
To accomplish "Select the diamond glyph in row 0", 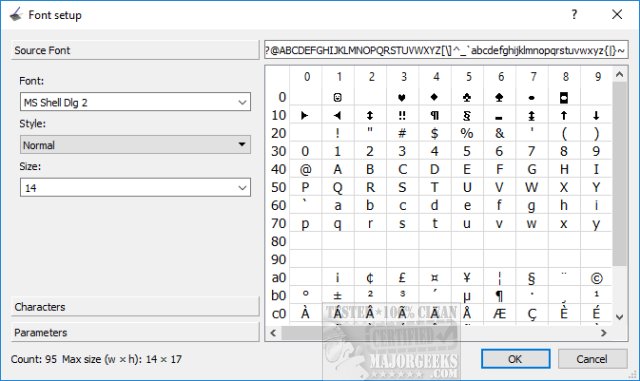I will pyautogui.click(x=435, y=97).
